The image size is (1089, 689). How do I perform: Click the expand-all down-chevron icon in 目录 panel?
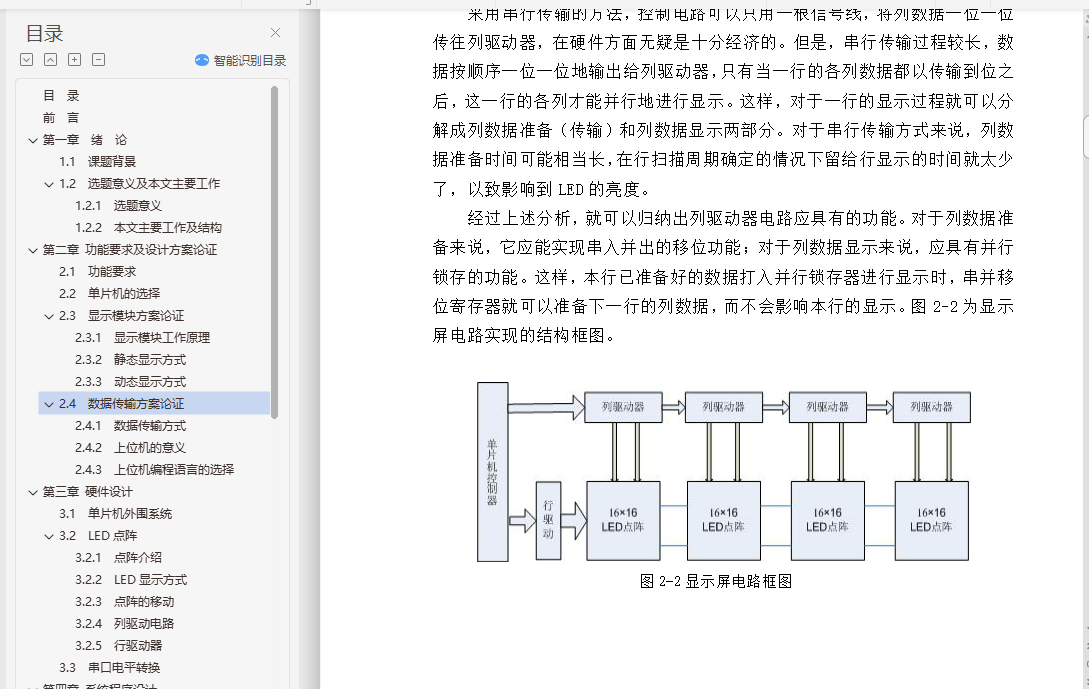(x=26, y=60)
